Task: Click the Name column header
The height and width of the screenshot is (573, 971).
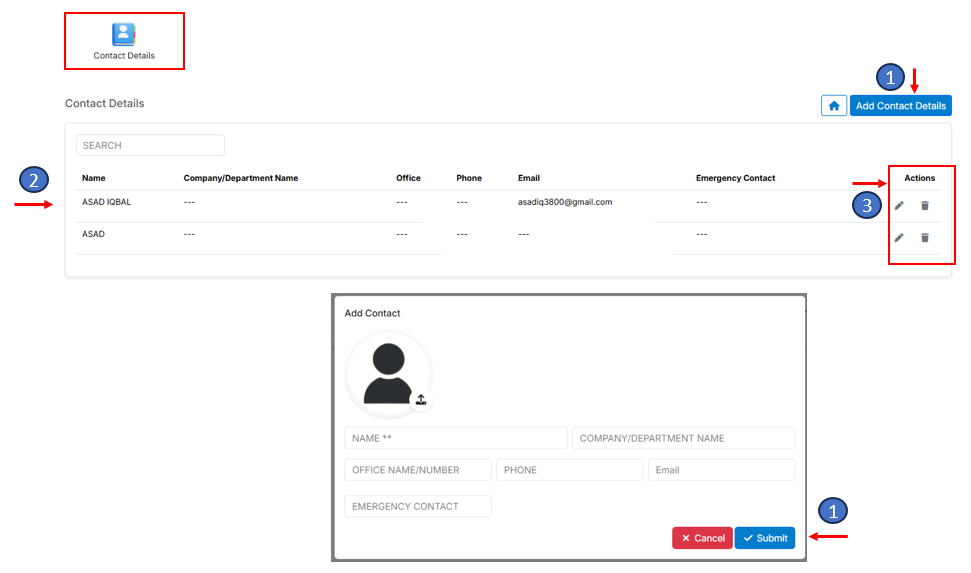Action: coord(94,178)
